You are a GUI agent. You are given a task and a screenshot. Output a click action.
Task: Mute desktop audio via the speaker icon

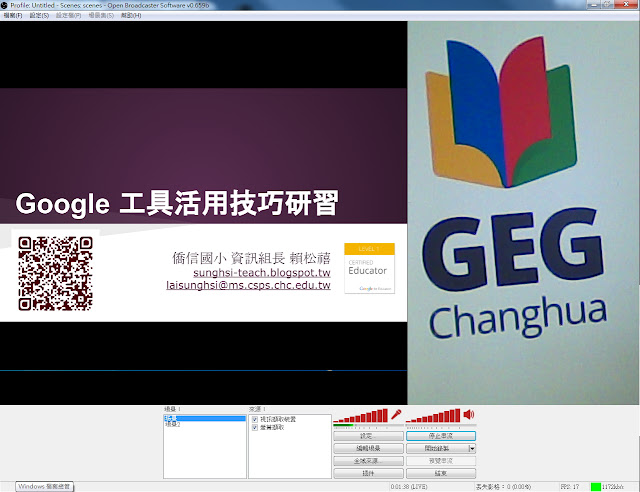click(469, 414)
